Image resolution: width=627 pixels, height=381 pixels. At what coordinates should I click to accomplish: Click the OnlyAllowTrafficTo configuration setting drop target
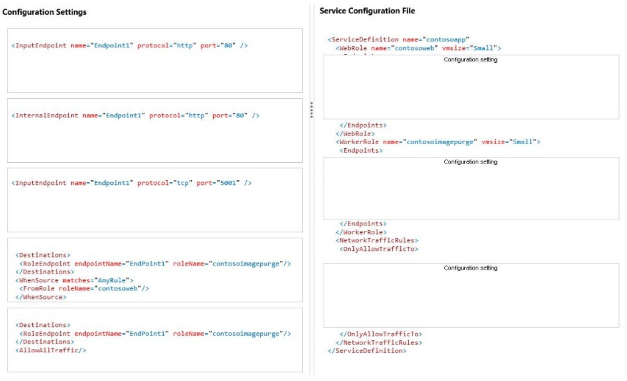(471, 295)
